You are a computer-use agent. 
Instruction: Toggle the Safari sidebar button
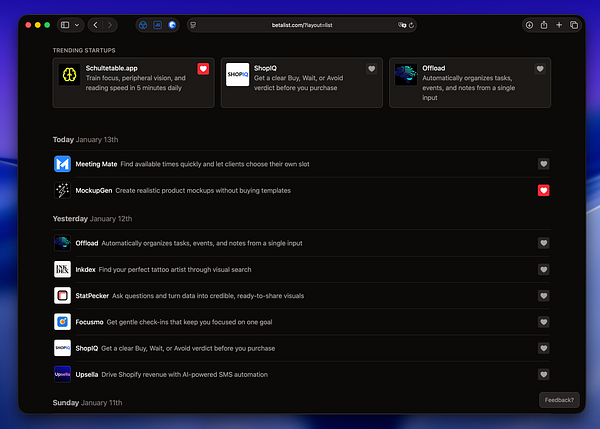tap(65, 25)
